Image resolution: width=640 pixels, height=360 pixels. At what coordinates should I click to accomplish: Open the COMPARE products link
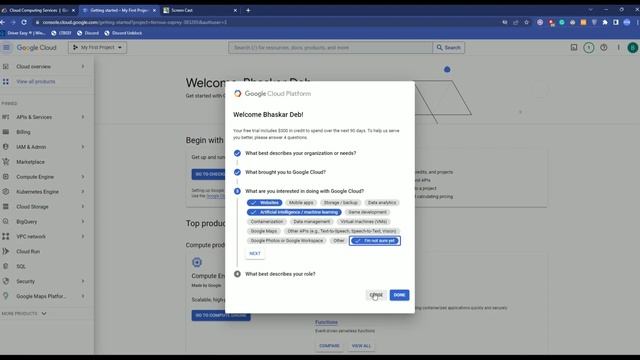(329, 346)
